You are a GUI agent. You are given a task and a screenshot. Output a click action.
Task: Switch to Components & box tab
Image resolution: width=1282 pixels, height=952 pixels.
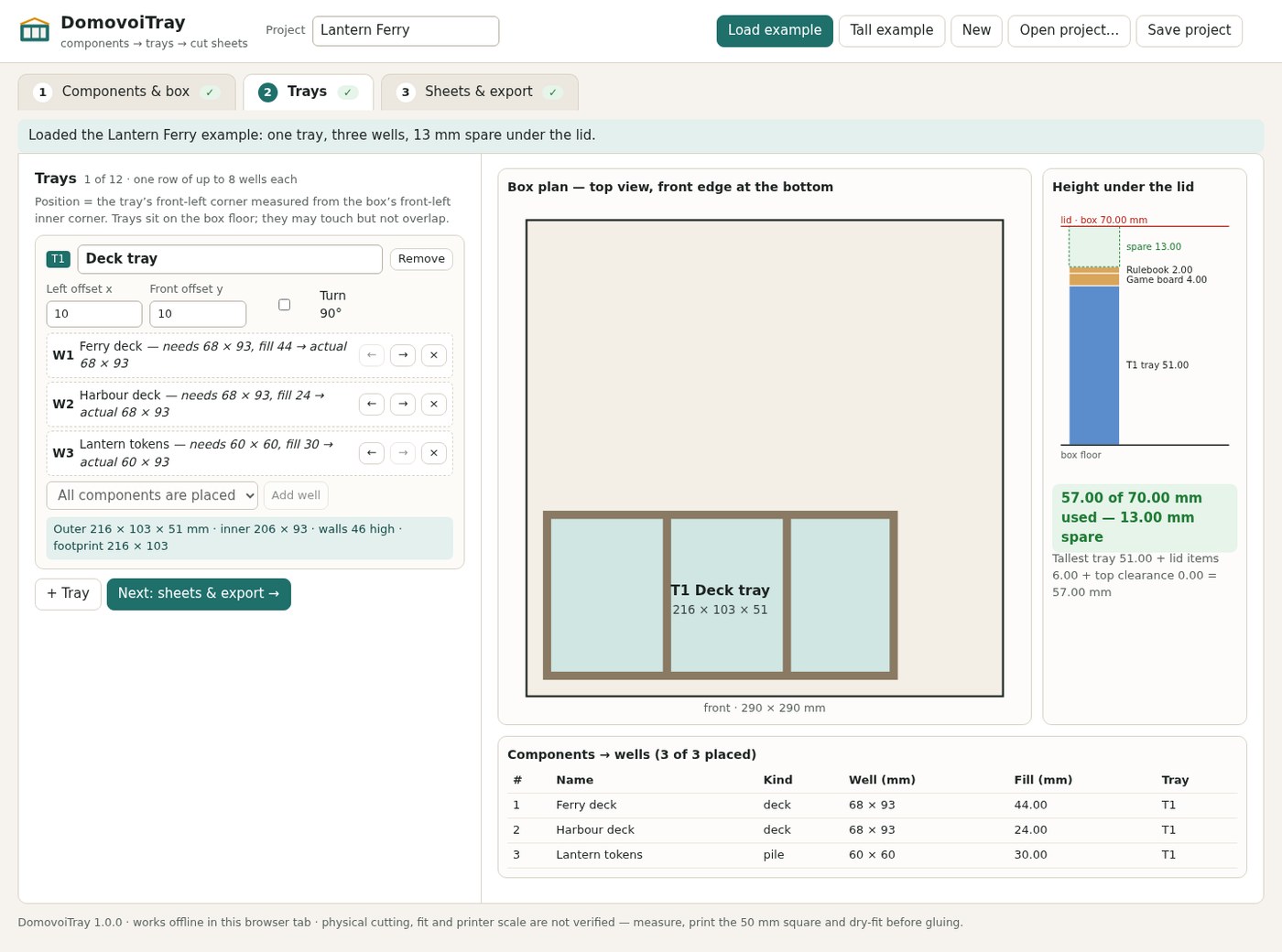tap(126, 92)
